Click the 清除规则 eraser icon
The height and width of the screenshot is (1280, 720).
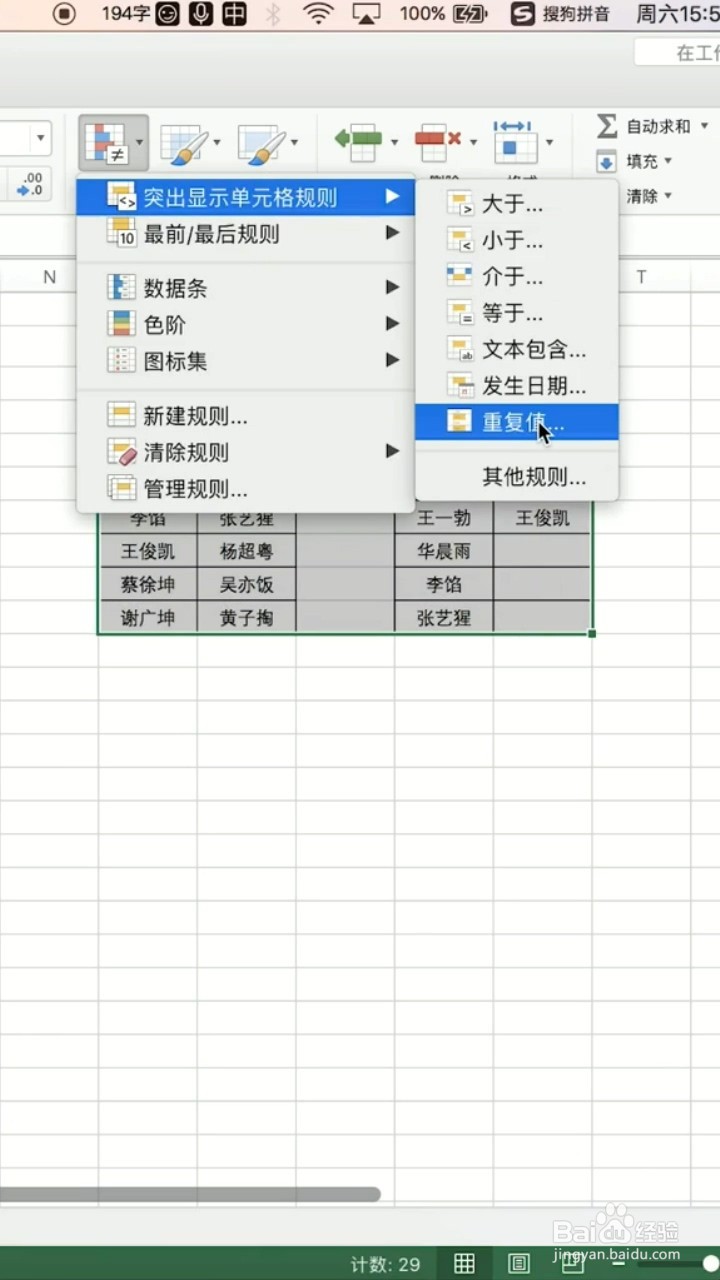(x=121, y=452)
